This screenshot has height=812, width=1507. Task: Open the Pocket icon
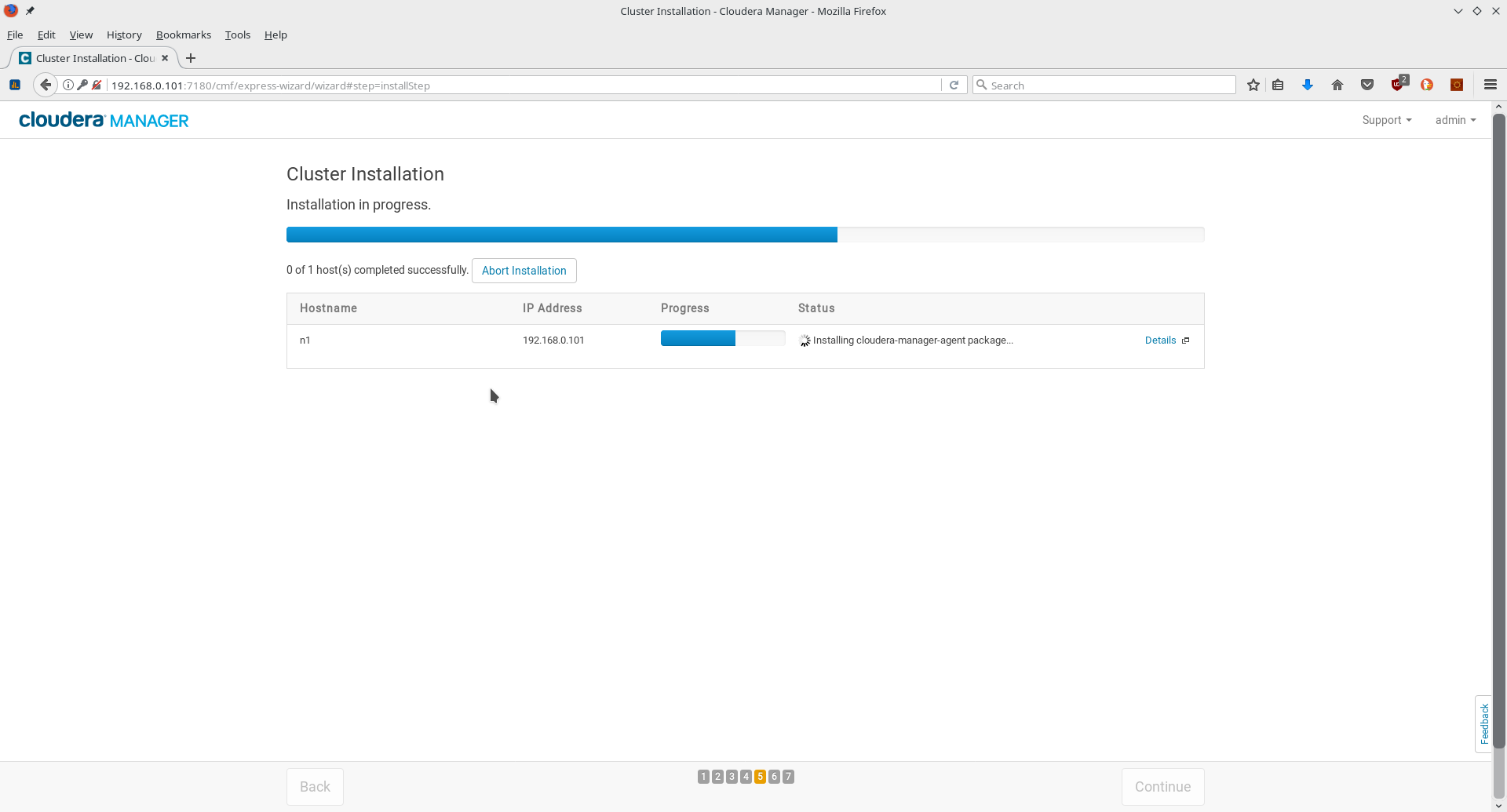click(x=1367, y=85)
